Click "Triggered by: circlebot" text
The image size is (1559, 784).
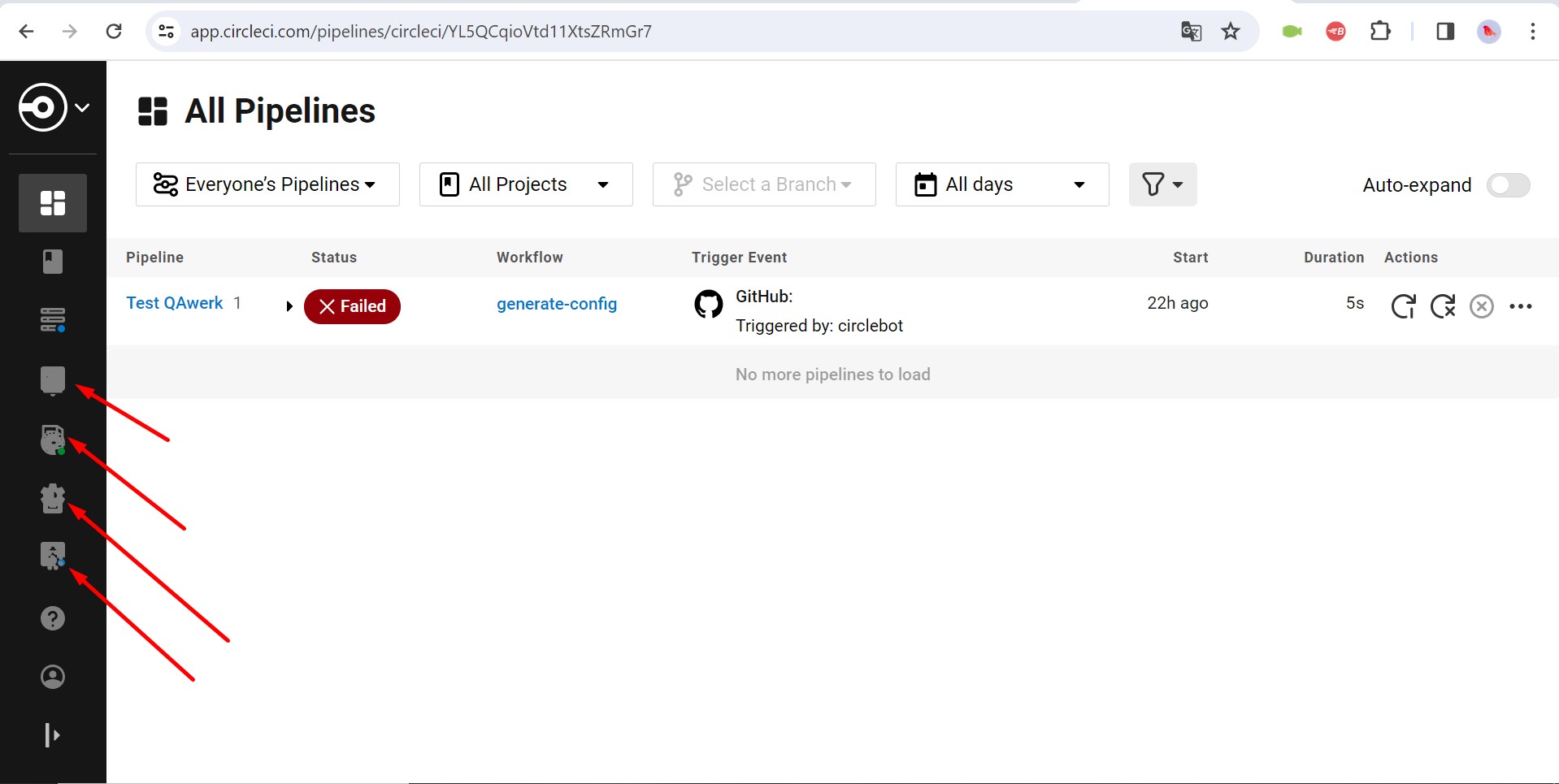[819, 326]
